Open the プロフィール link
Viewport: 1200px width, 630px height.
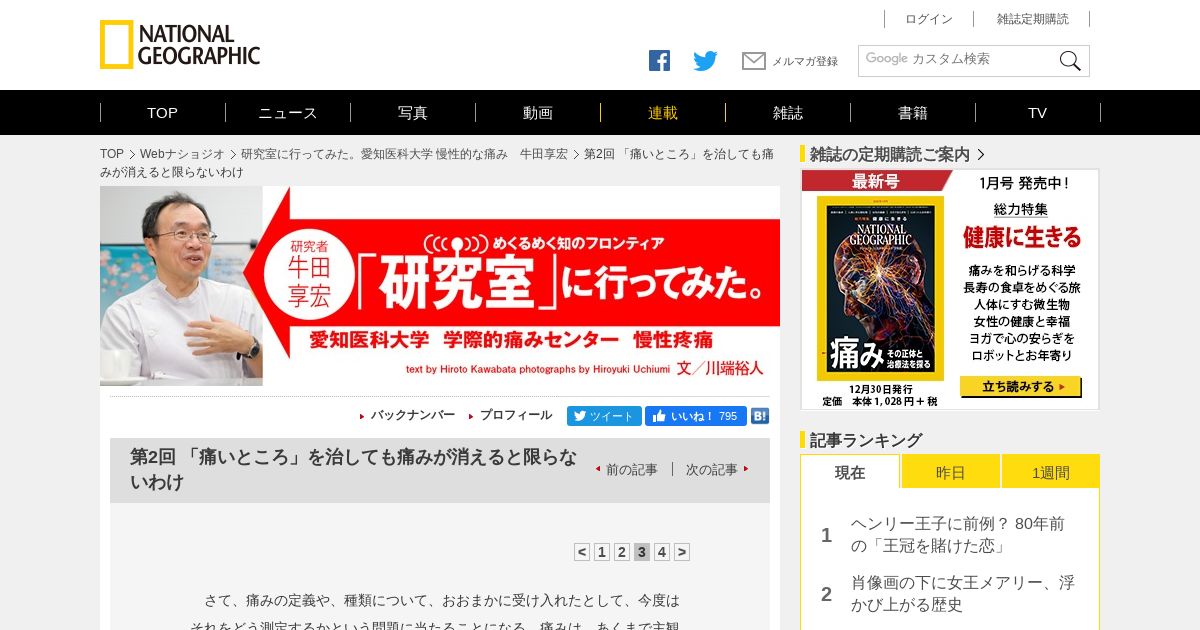pyautogui.click(x=516, y=415)
